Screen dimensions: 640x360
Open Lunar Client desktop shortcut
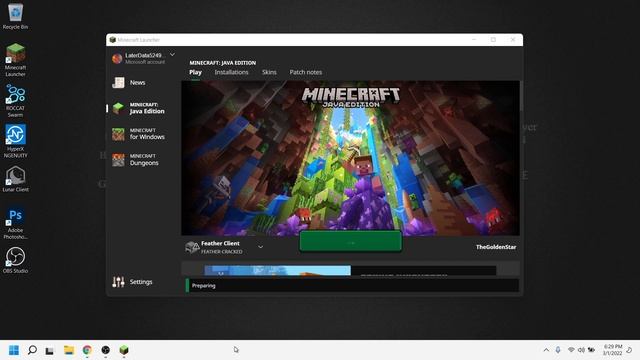tap(16, 179)
